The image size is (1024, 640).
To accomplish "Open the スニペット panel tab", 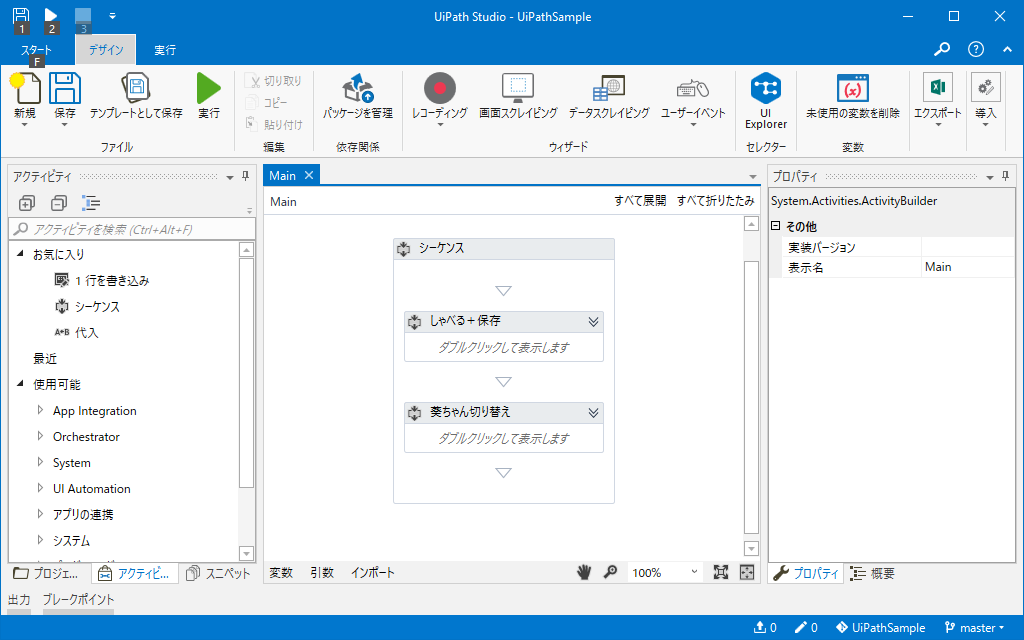I will 218,573.
